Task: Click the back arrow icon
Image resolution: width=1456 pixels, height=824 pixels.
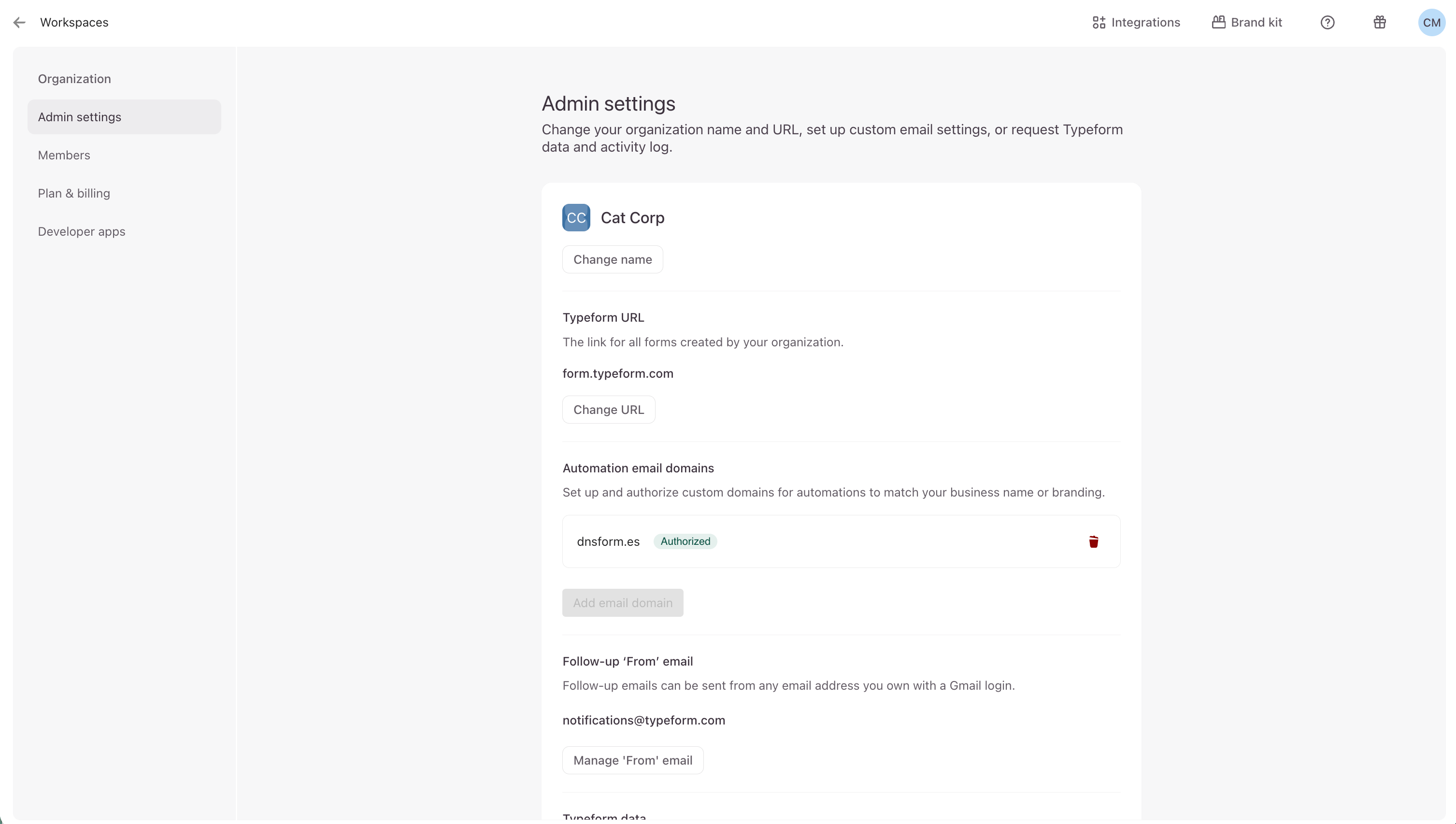Action: click(x=19, y=23)
